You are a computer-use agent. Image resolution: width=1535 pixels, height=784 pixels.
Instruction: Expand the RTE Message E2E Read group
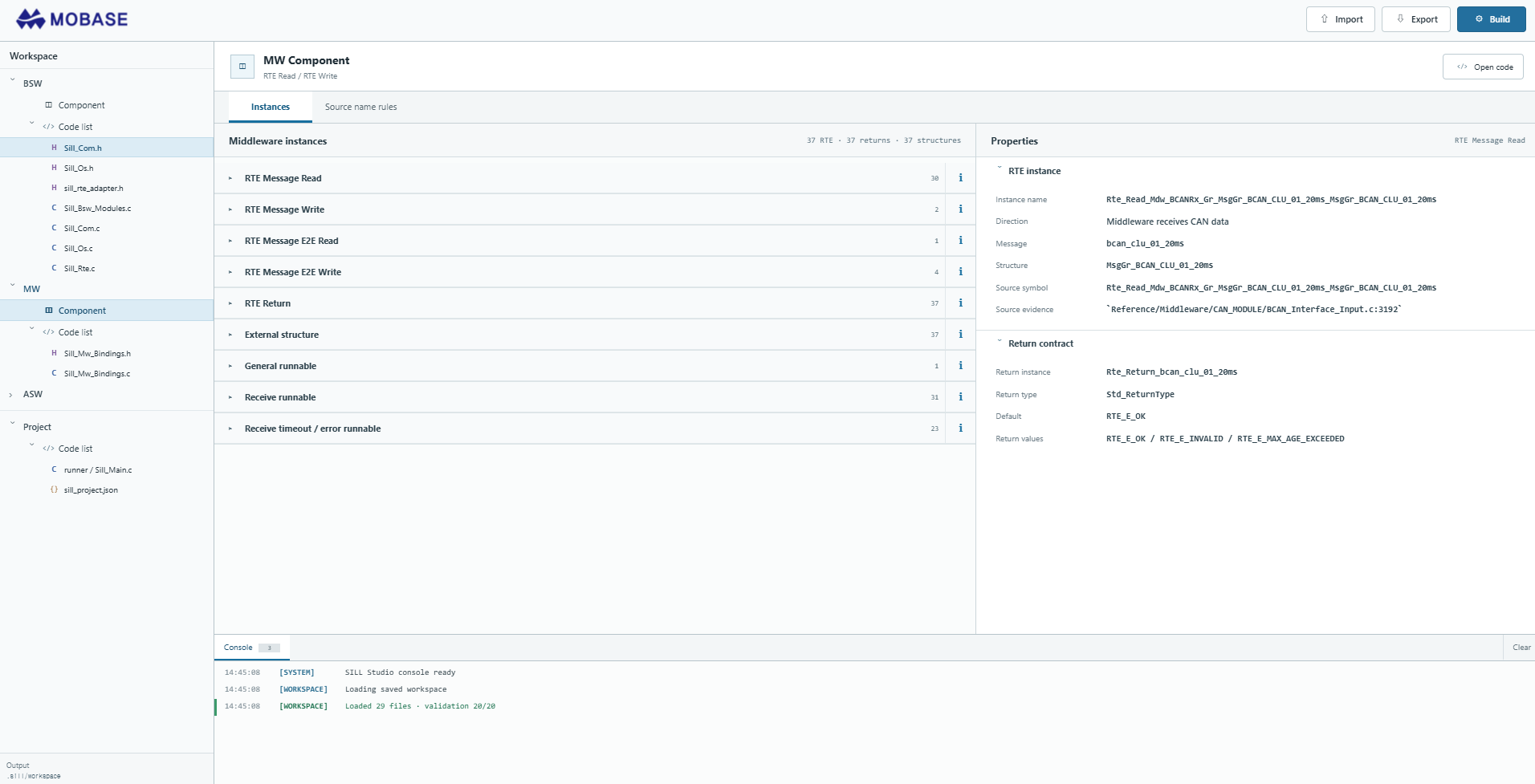(x=230, y=241)
